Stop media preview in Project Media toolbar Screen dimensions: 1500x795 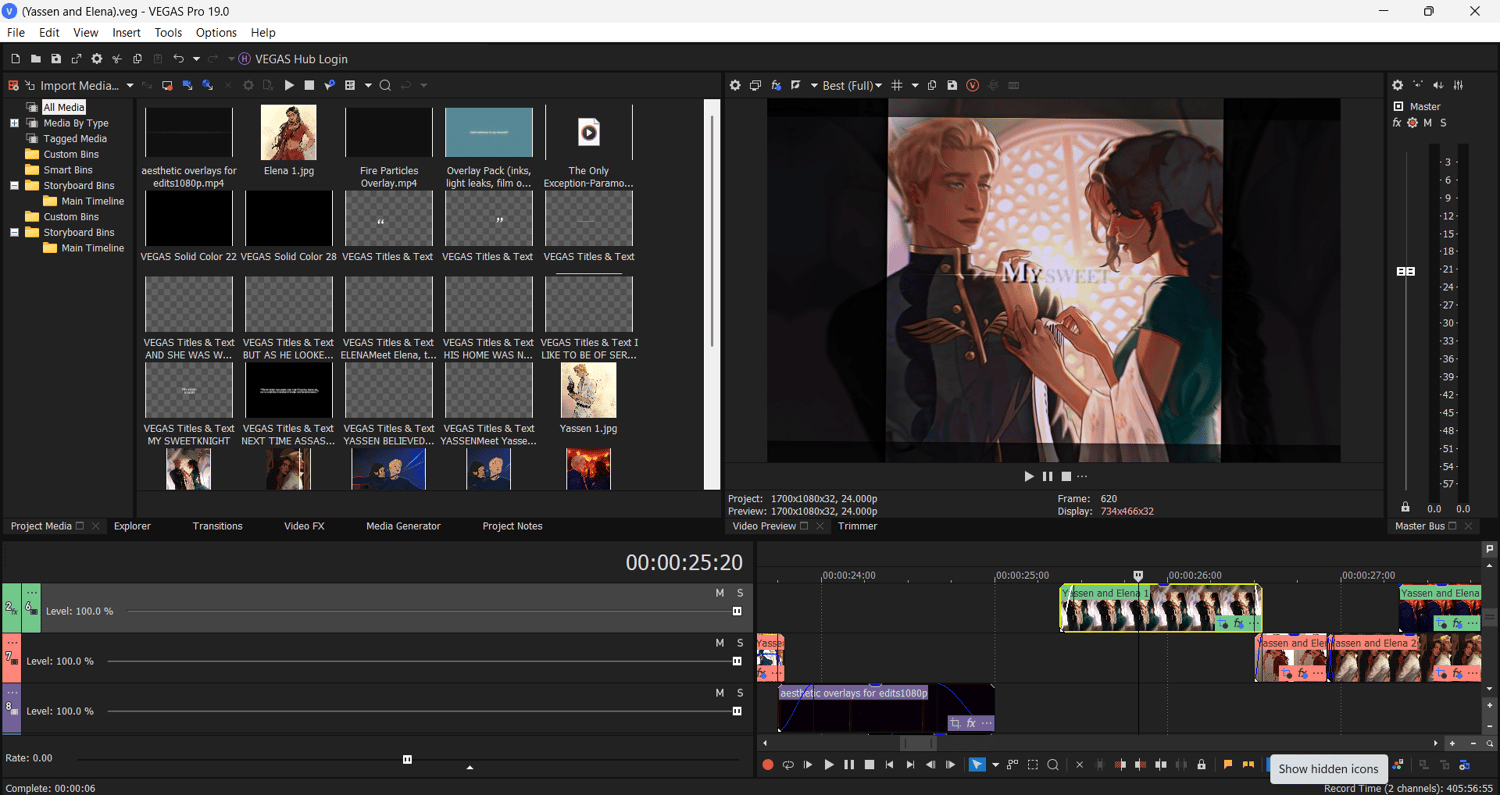coord(309,86)
